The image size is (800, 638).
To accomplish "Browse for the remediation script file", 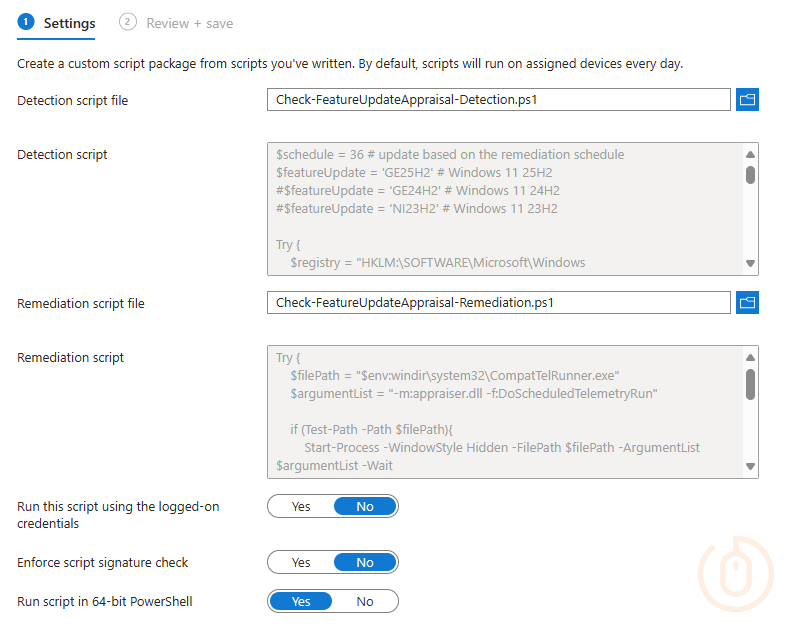I will 747,302.
